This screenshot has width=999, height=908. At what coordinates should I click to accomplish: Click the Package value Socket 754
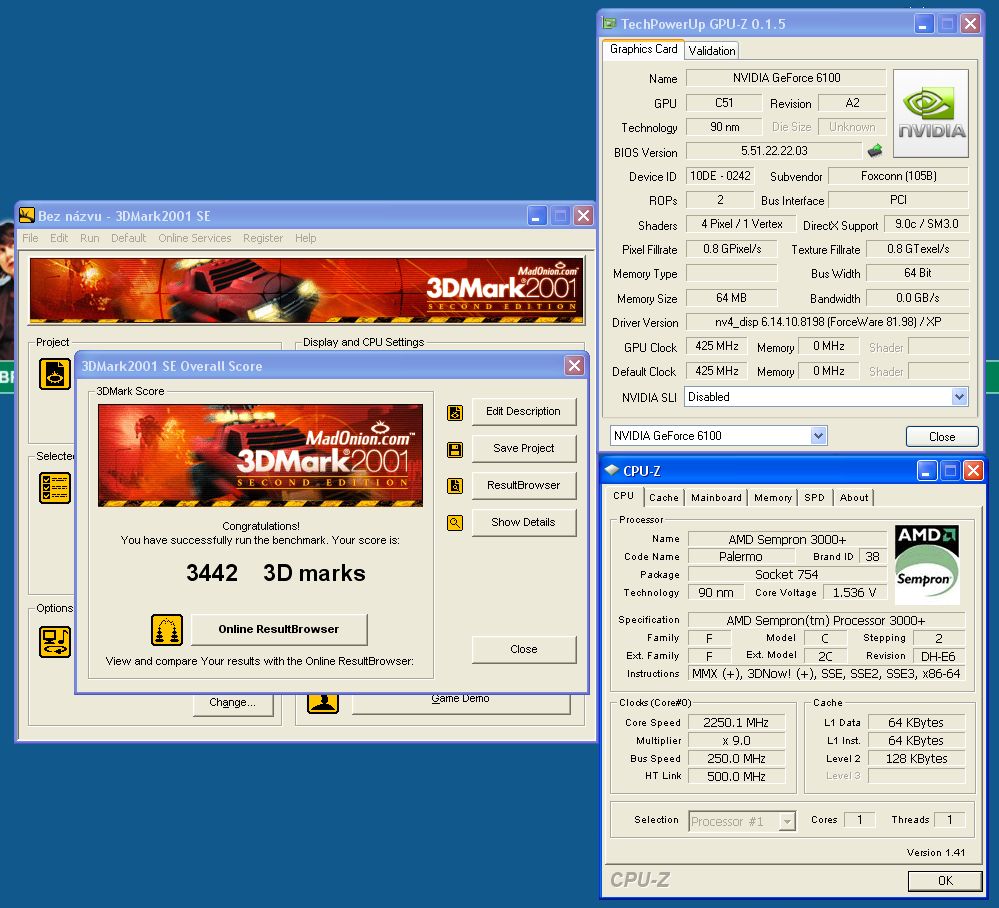[787, 575]
